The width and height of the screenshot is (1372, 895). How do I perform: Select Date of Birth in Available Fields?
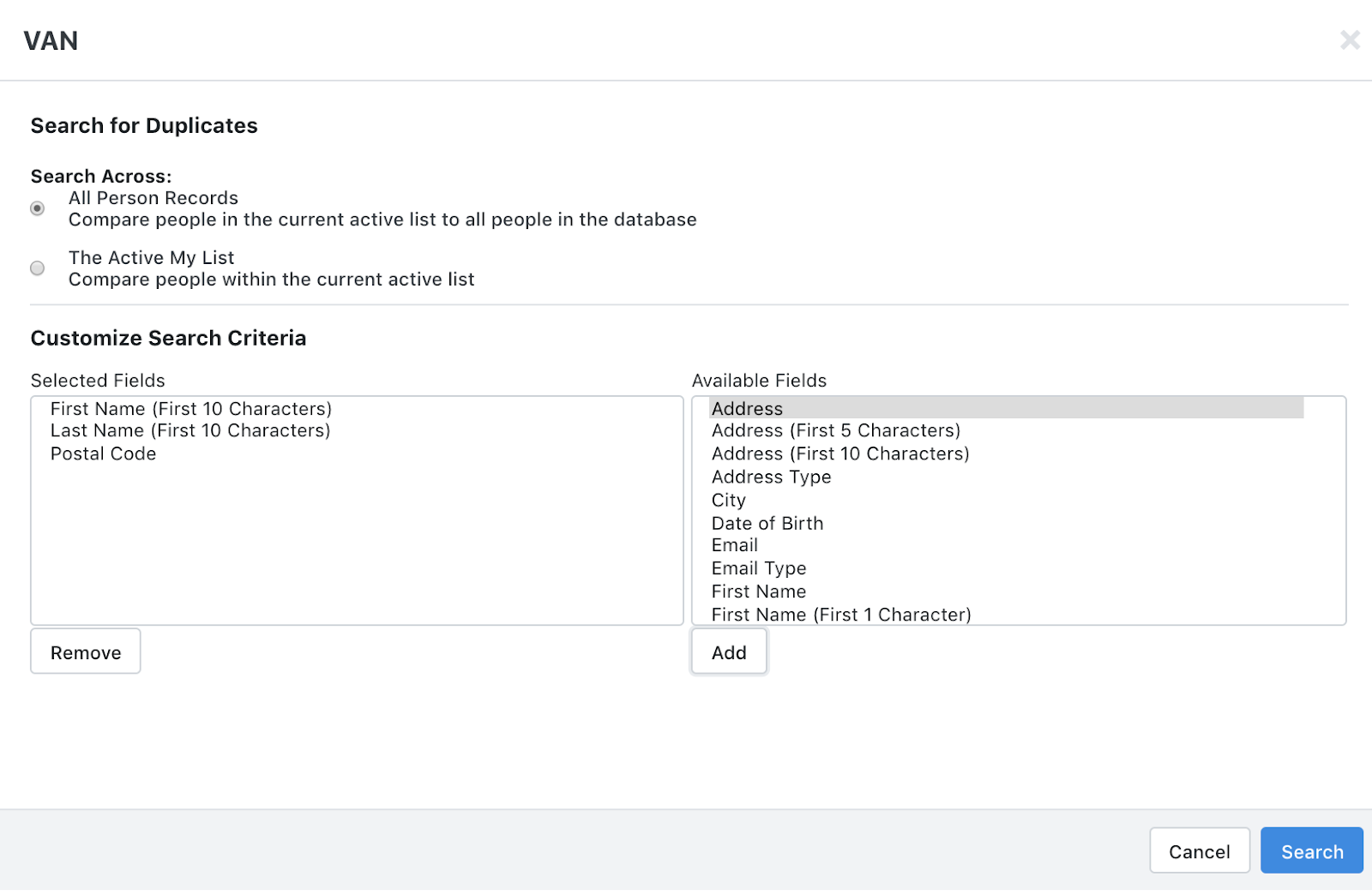pyautogui.click(x=767, y=523)
